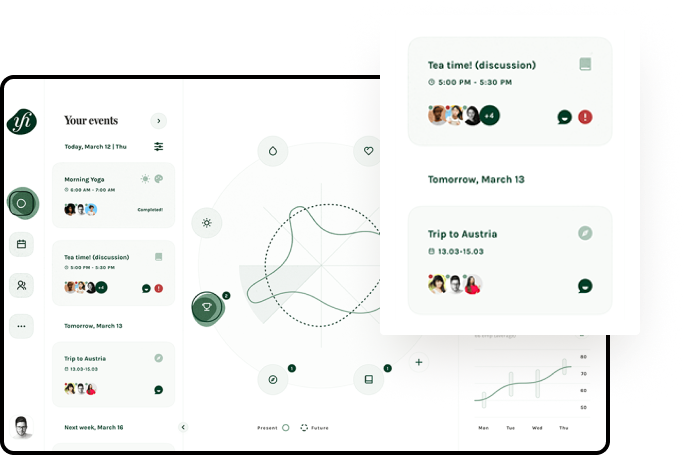Expand Your events with the arrow button
Screen dimensions: 685x455
[x=158, y=121]
